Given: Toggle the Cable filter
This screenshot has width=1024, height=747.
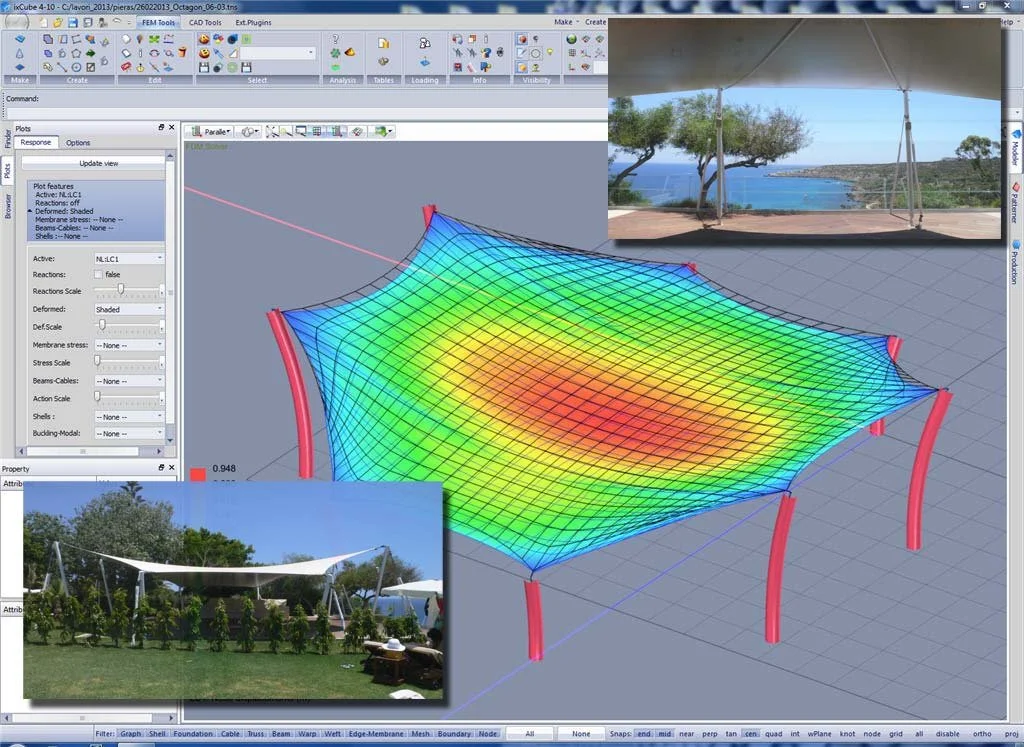Looking at the screenshot, I should 230,734.
